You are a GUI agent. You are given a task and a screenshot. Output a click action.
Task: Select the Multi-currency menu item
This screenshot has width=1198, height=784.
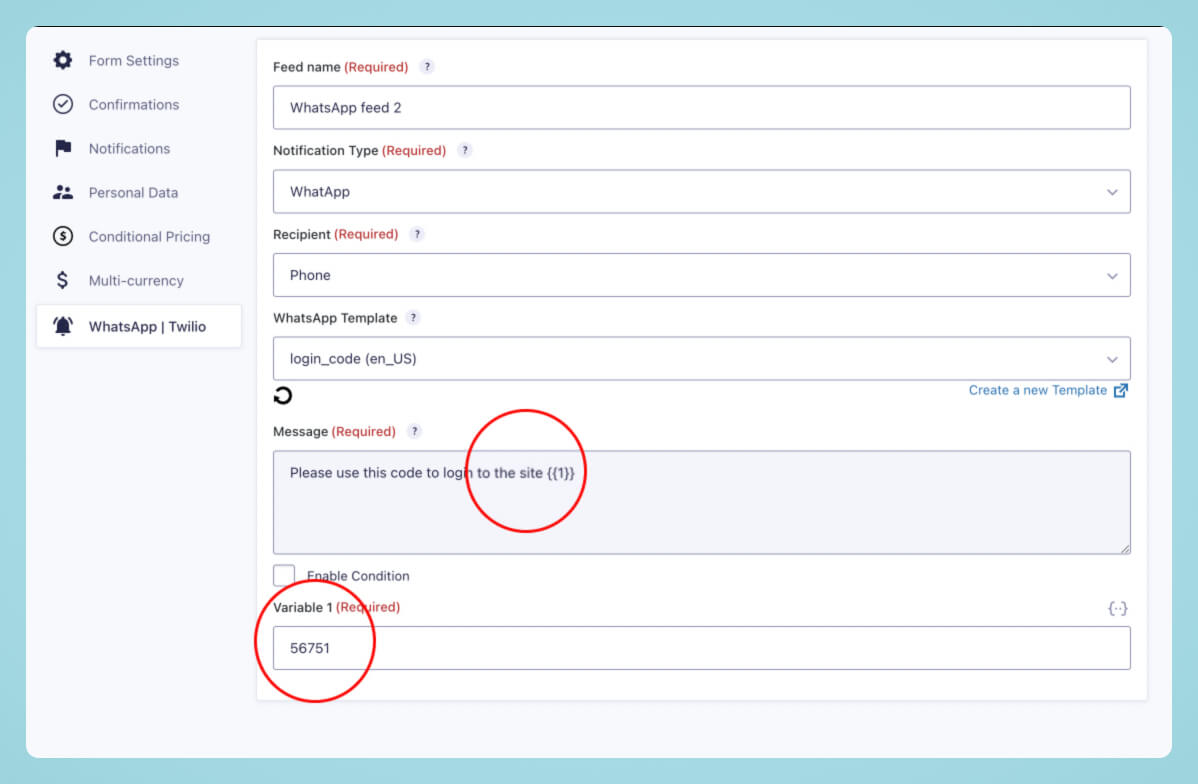pos(136,280)
